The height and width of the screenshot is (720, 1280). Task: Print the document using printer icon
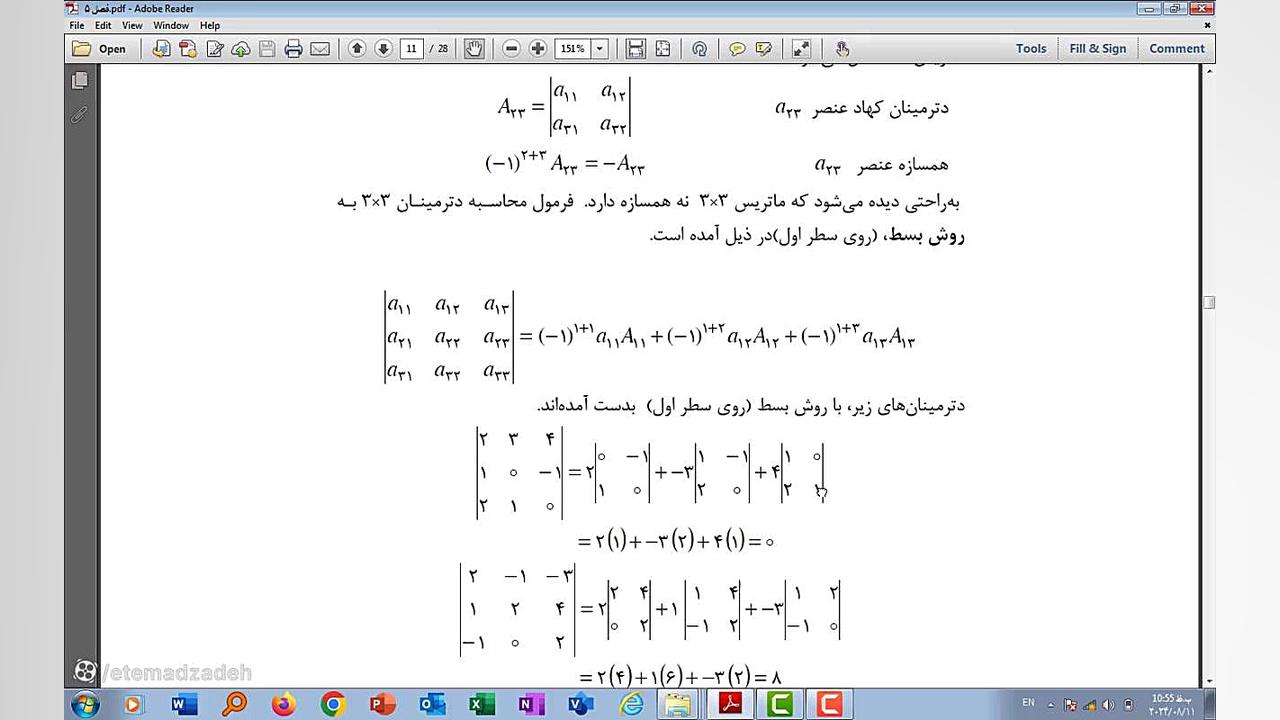pos(293,48)
